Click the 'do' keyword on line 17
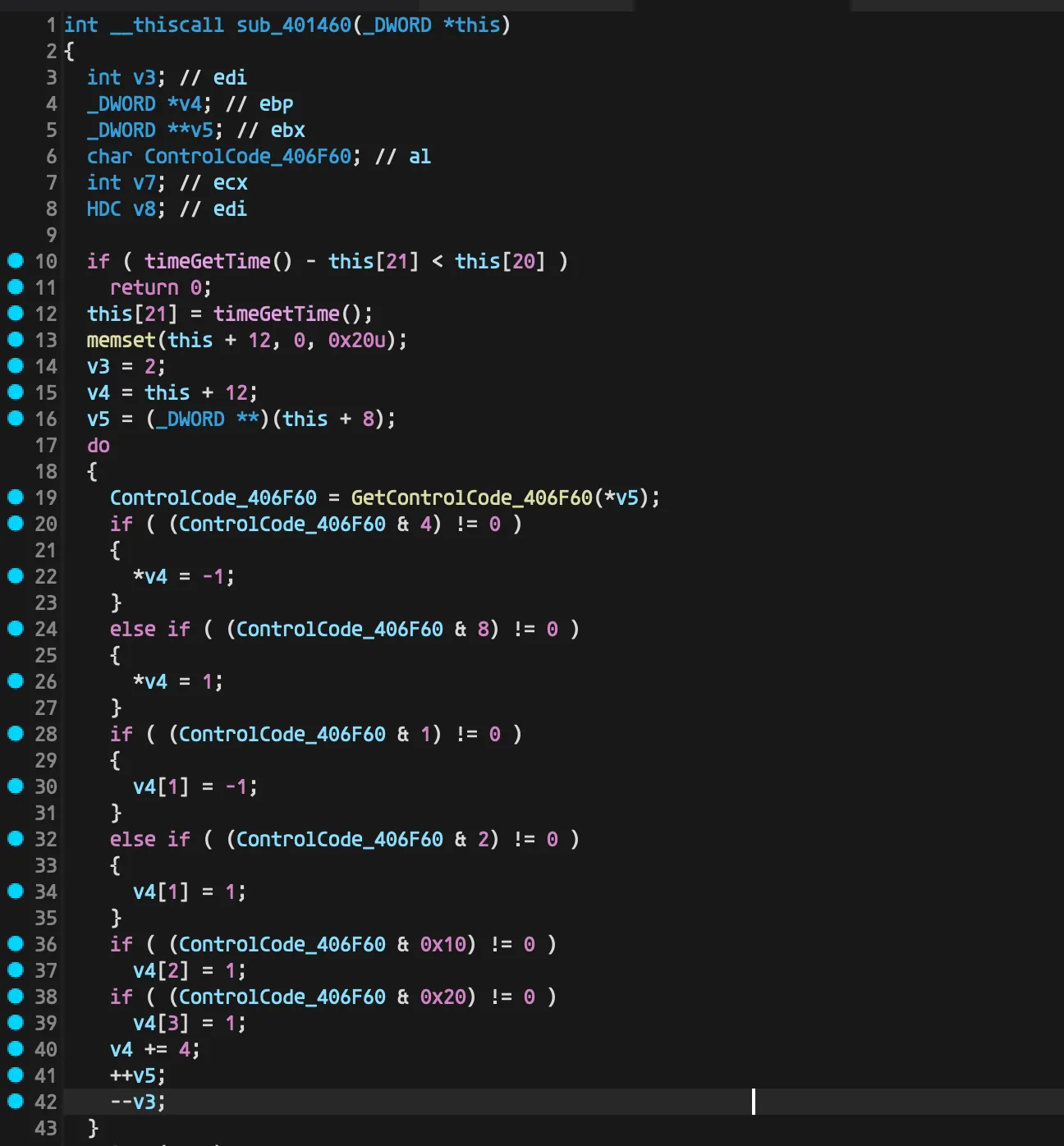Image resolution: width=1064 pixels, height=1146 pixels. pyautogui.click(x=99, y=445)
